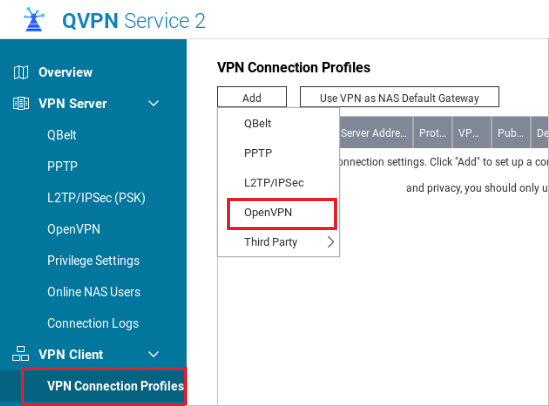Image resolution: width=549 pixels, height=406 pixels.
Task: Collapse the VPN Server section chevron
Action: coord(153,103)
